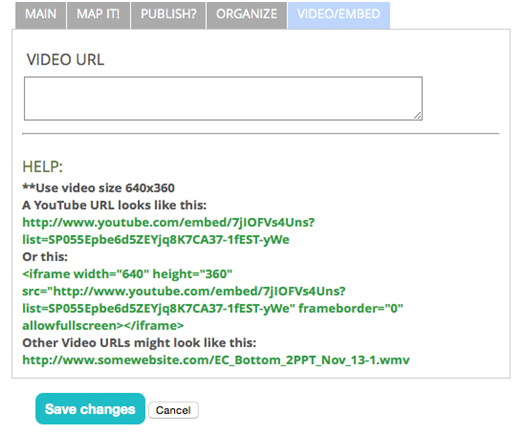Screen dimensions: 525x436
Task: Switch to the MAIN tab
Action: 41,15
